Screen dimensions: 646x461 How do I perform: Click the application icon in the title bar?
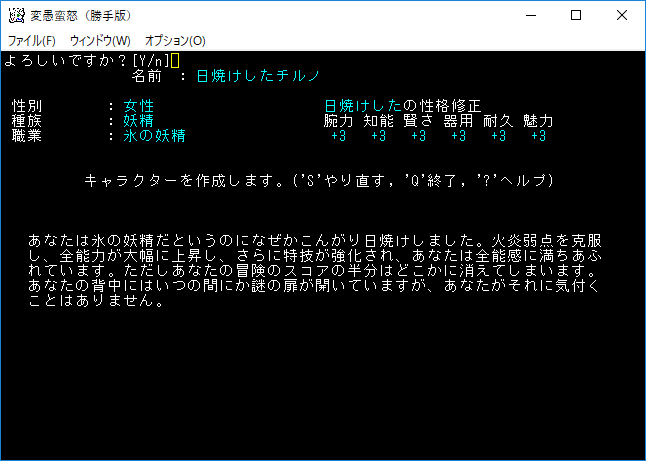click(16, 16)
